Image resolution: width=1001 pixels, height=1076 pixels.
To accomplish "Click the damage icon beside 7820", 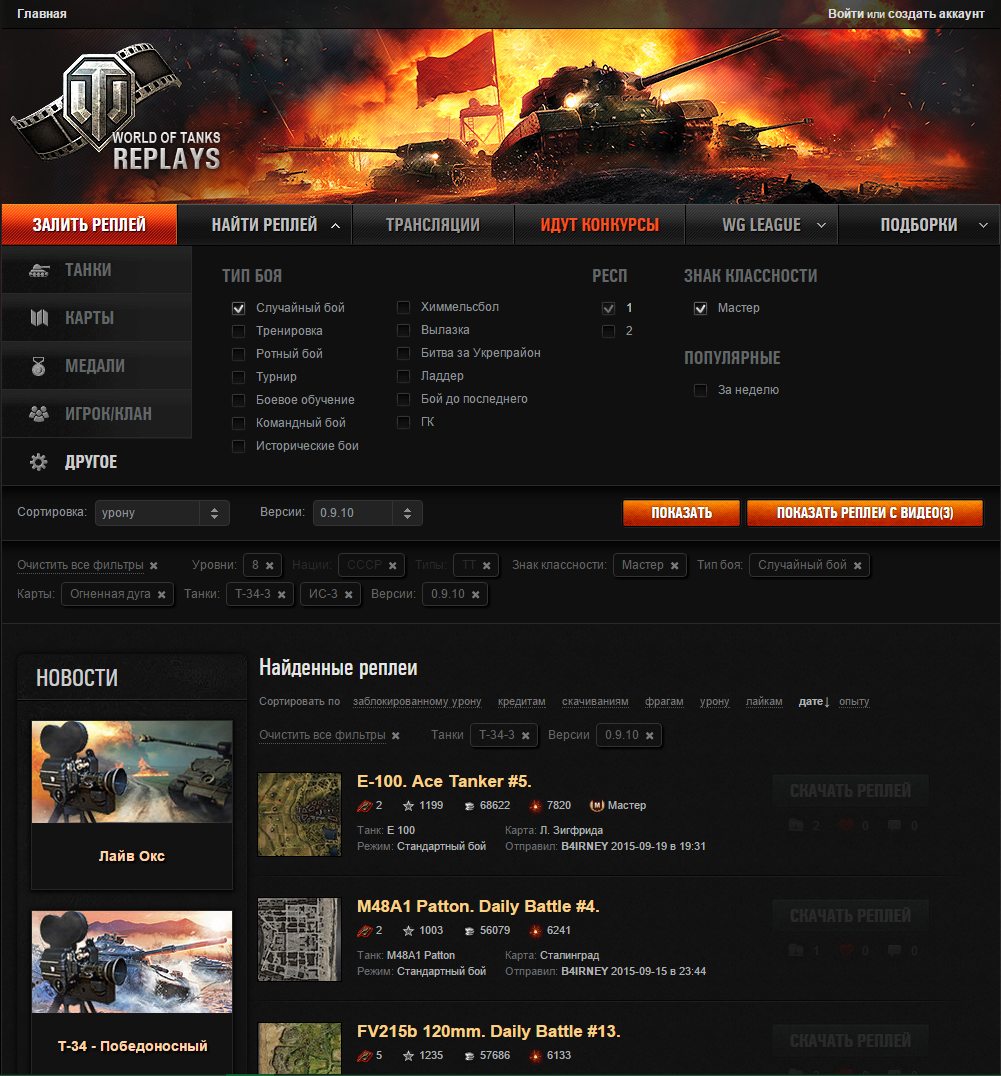I will point(535,806).
